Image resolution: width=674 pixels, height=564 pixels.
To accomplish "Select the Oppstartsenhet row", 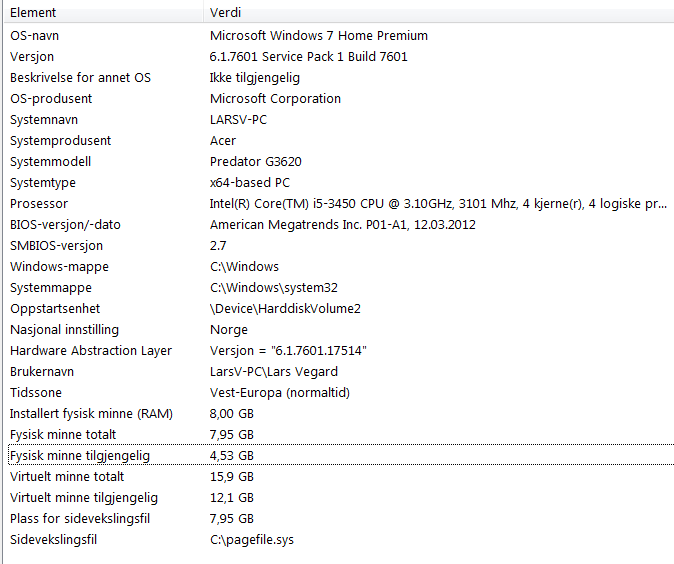I will coord(55,309).
